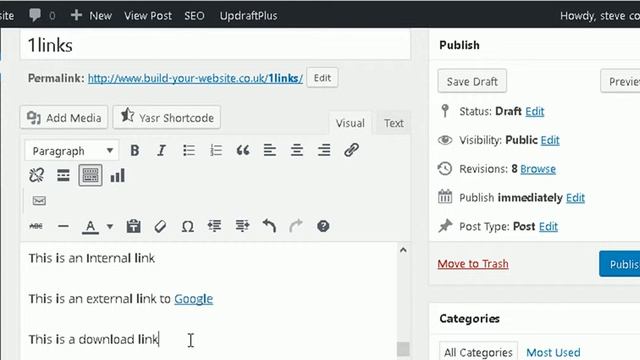Click Move to Trash link
Screen dimensions: 640x360
click(473, 264)
